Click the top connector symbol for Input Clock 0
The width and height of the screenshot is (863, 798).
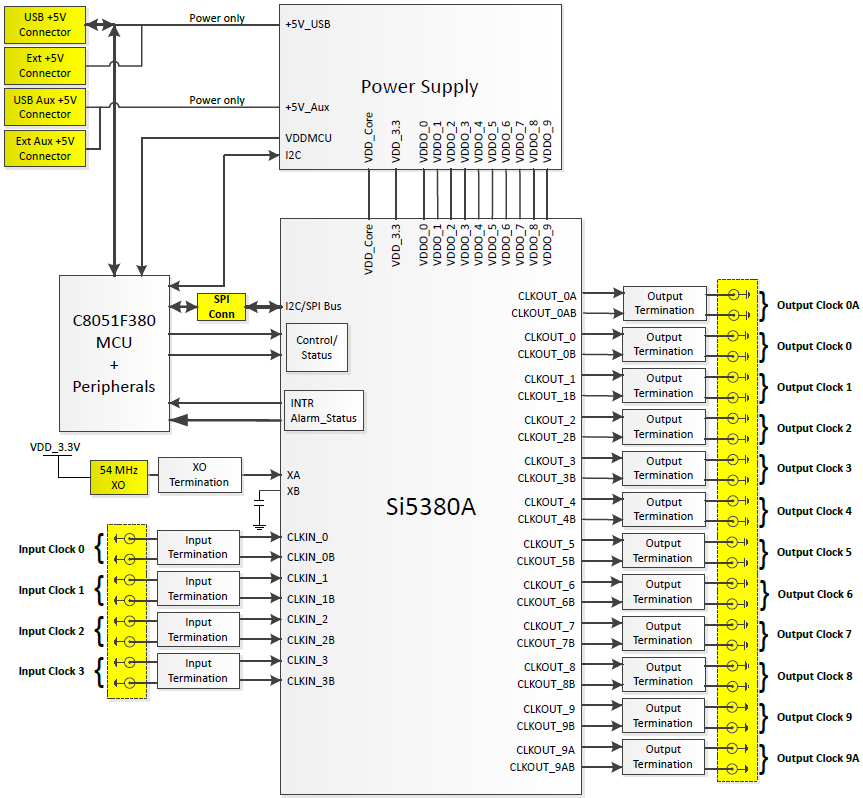coord(128,538)
